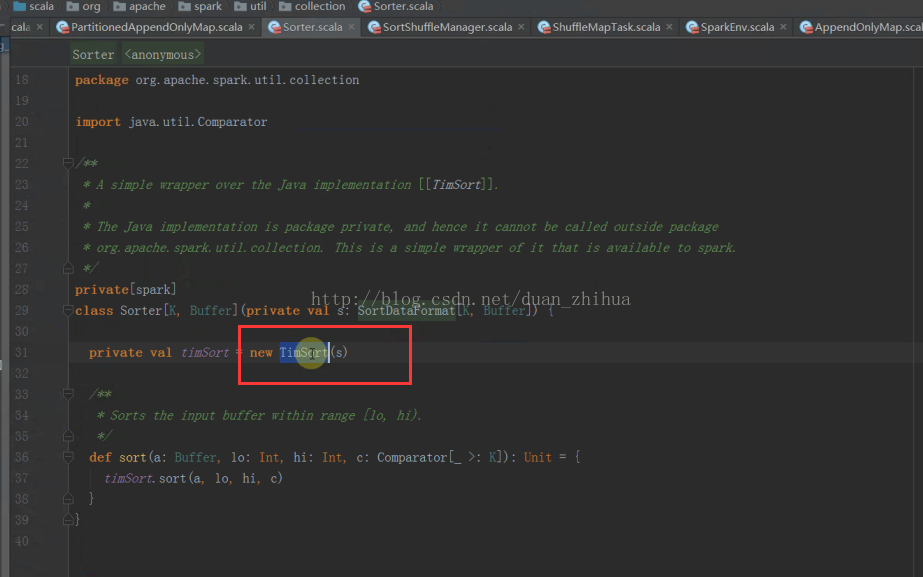The image size is (923, 577).
Task: Close the SortShuffleManager.scala tab
Action: click(521, 27)
